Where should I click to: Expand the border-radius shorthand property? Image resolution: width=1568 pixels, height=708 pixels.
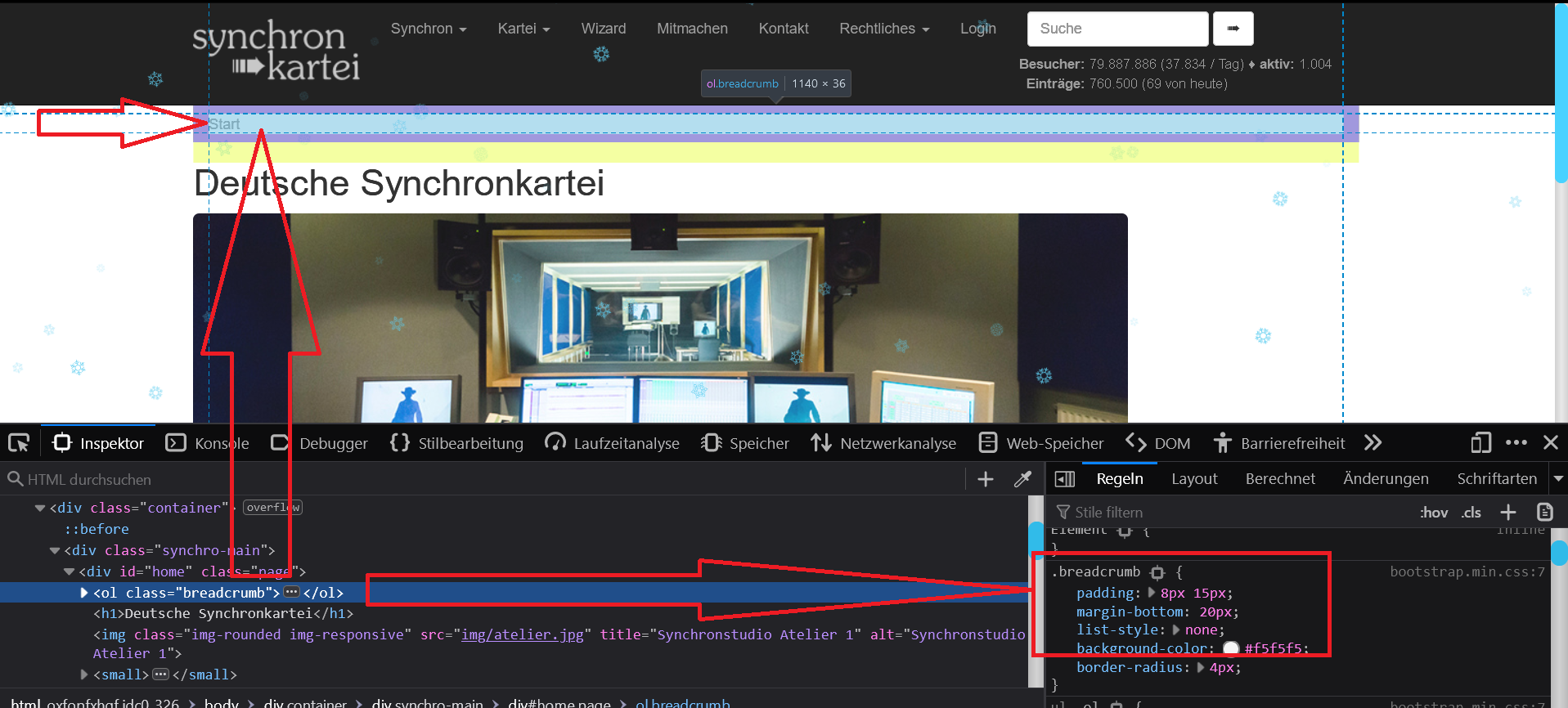[1202, 668]
